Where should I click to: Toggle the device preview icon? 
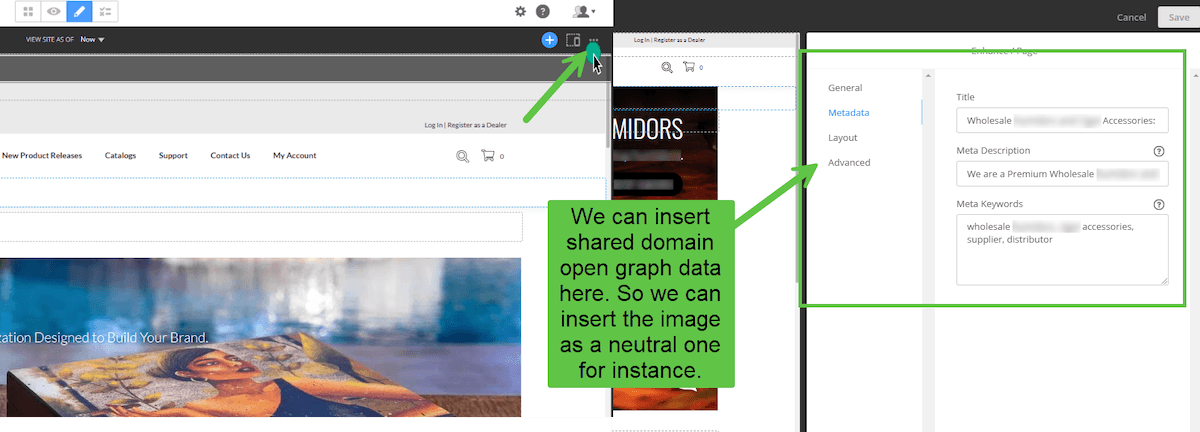pos(573,40)
